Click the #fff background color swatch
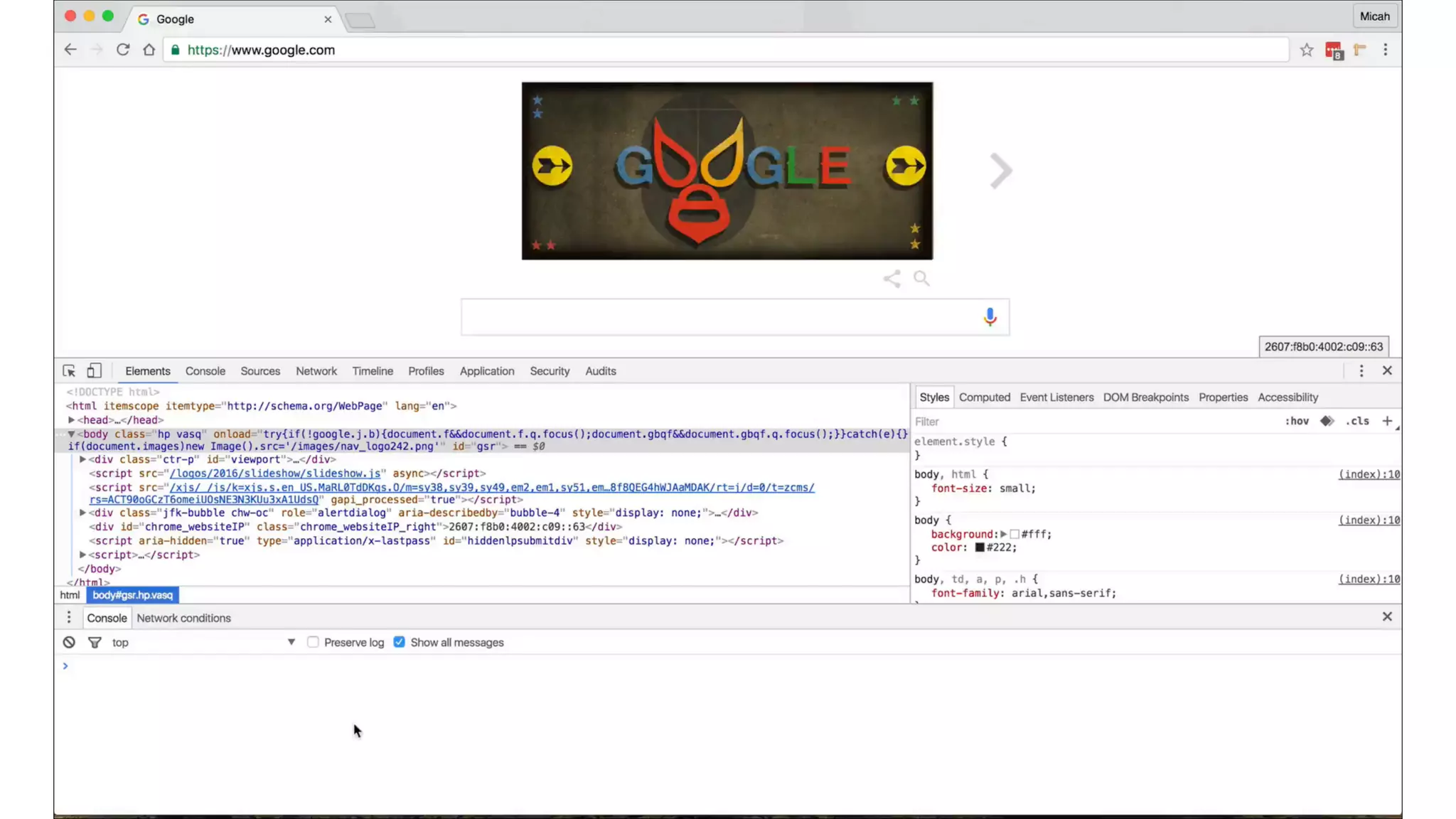Viewport: 1456px width, 819px height. pyautogui.click(x=1015, y=535)
